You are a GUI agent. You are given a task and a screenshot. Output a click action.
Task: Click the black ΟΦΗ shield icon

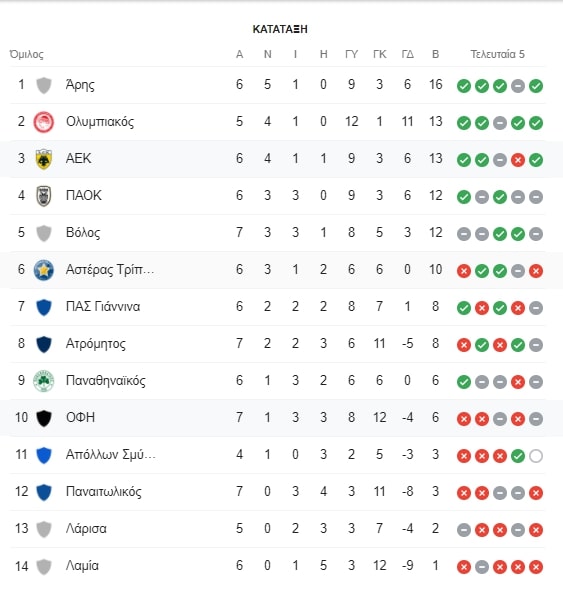(44, 418)
